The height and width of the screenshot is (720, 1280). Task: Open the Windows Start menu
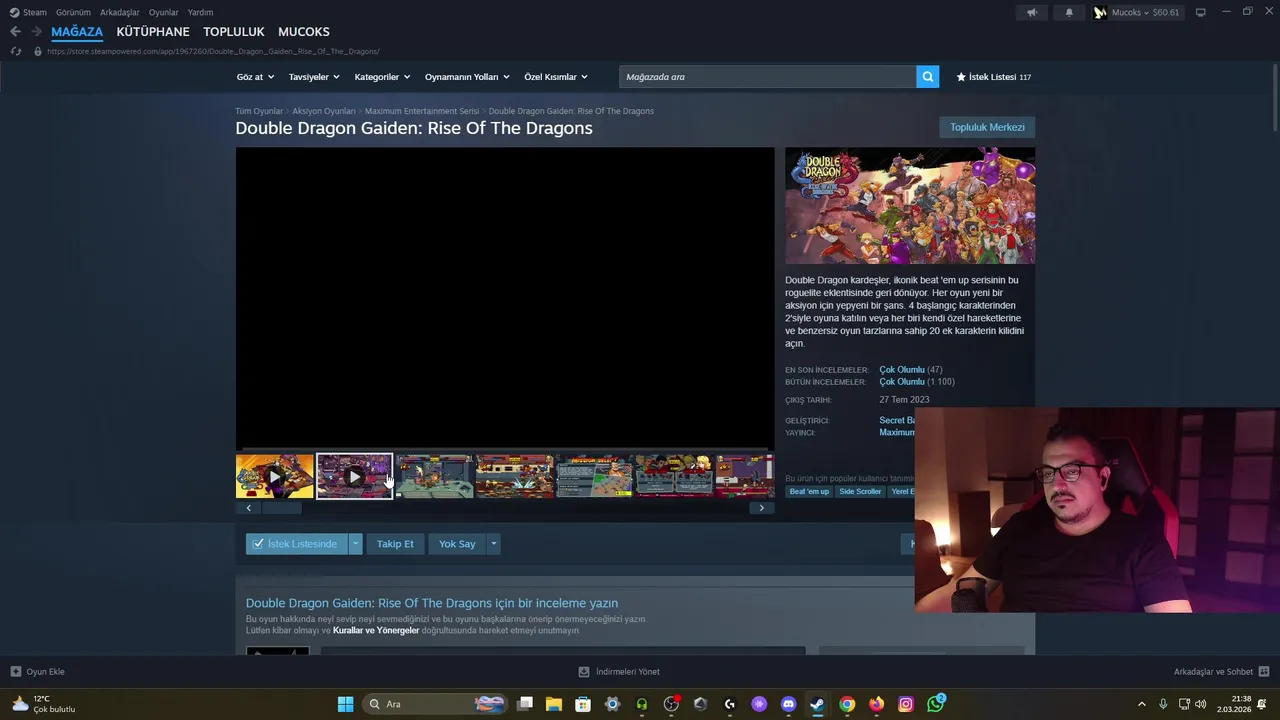point(345,704)
